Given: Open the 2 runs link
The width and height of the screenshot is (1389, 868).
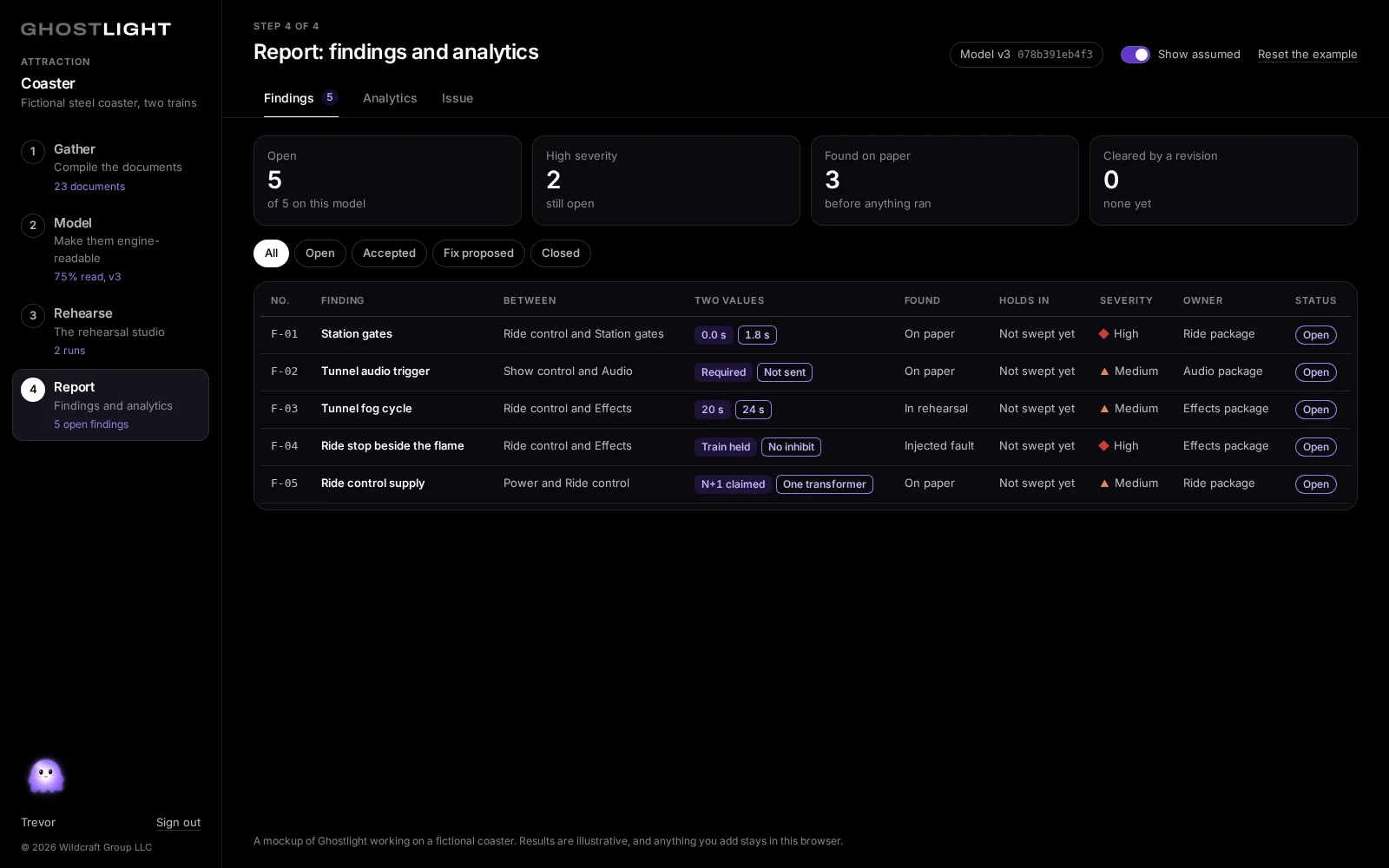Looking at the screenshot, I should point(69,351).
